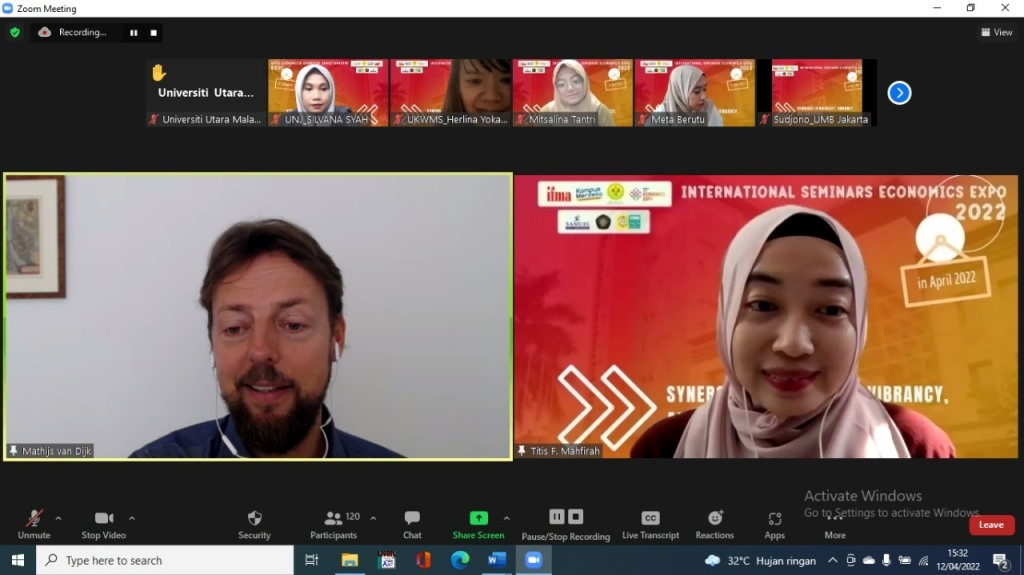Open the clock showing 15:32
Screen dimensions: 1024x575
point(958,560)
